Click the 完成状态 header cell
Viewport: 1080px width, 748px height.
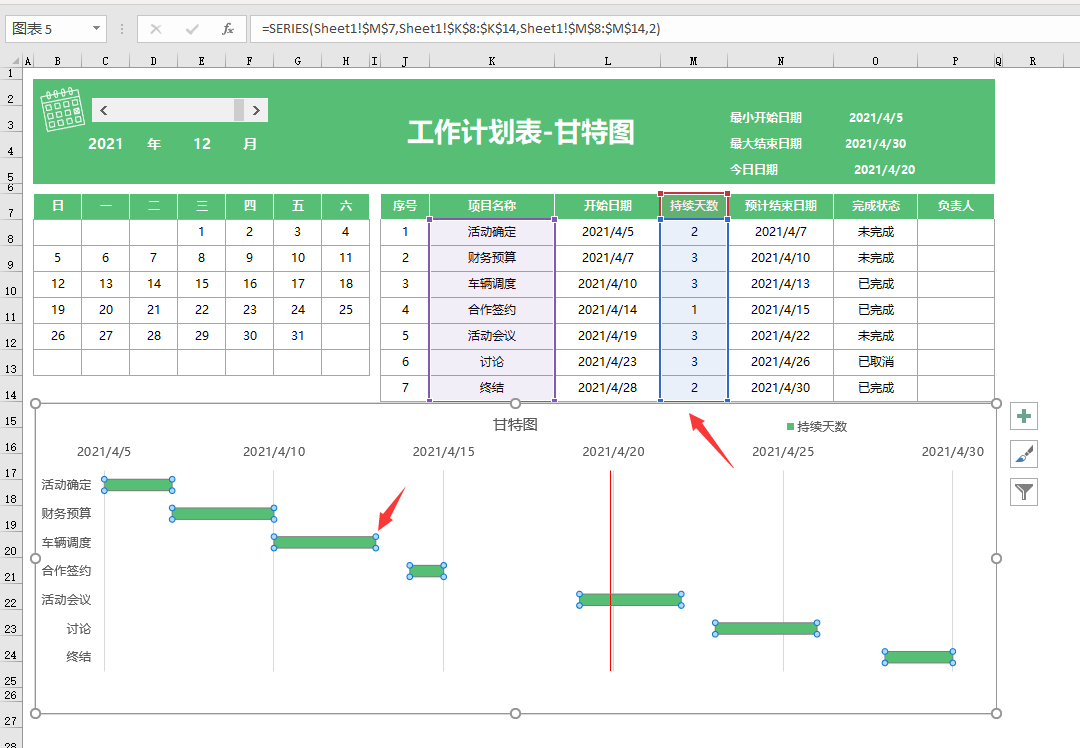point(875,206)
